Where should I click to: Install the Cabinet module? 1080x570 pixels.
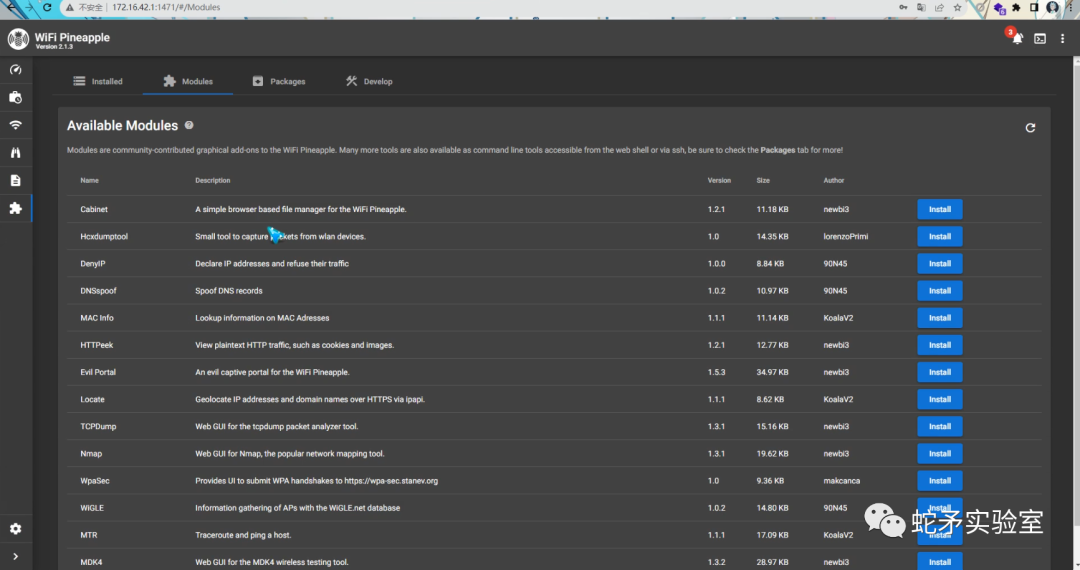click(x=939, y=209)
